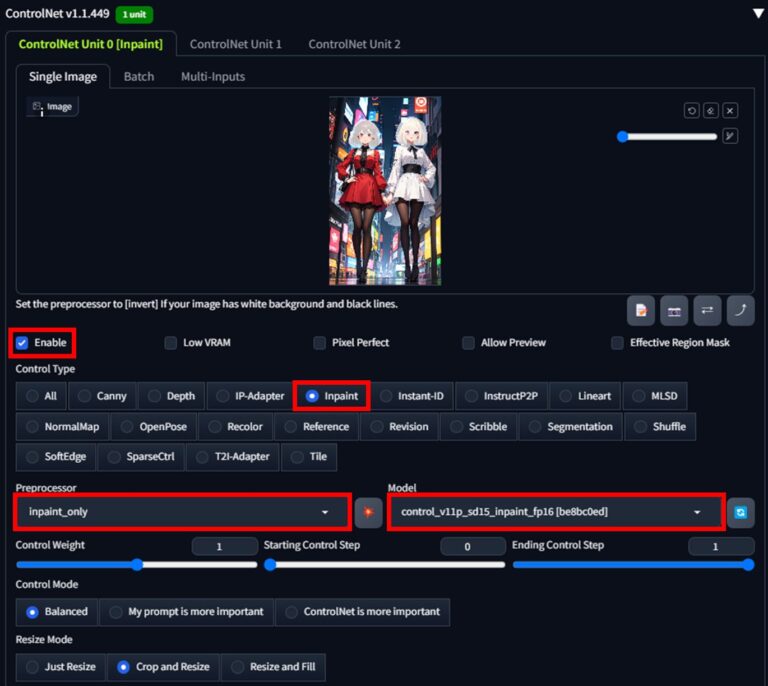Click the mirror webcam swap-arrows icon
Viewport: 768px width, 686px height.
[x=707, y=311]
